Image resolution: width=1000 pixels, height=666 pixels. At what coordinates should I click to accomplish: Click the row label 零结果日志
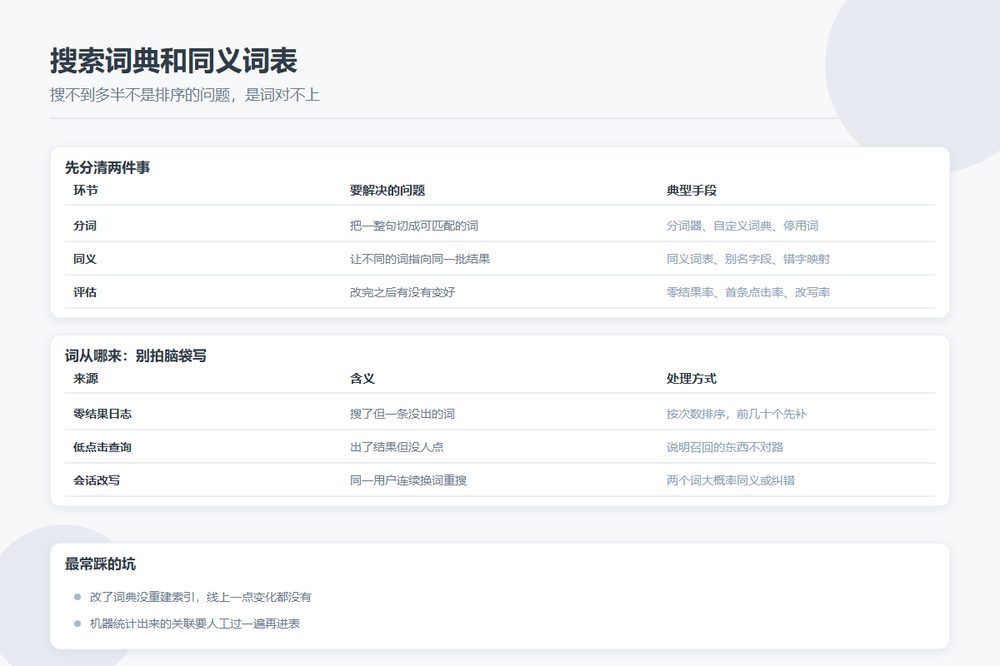click(x=102, y=413)
